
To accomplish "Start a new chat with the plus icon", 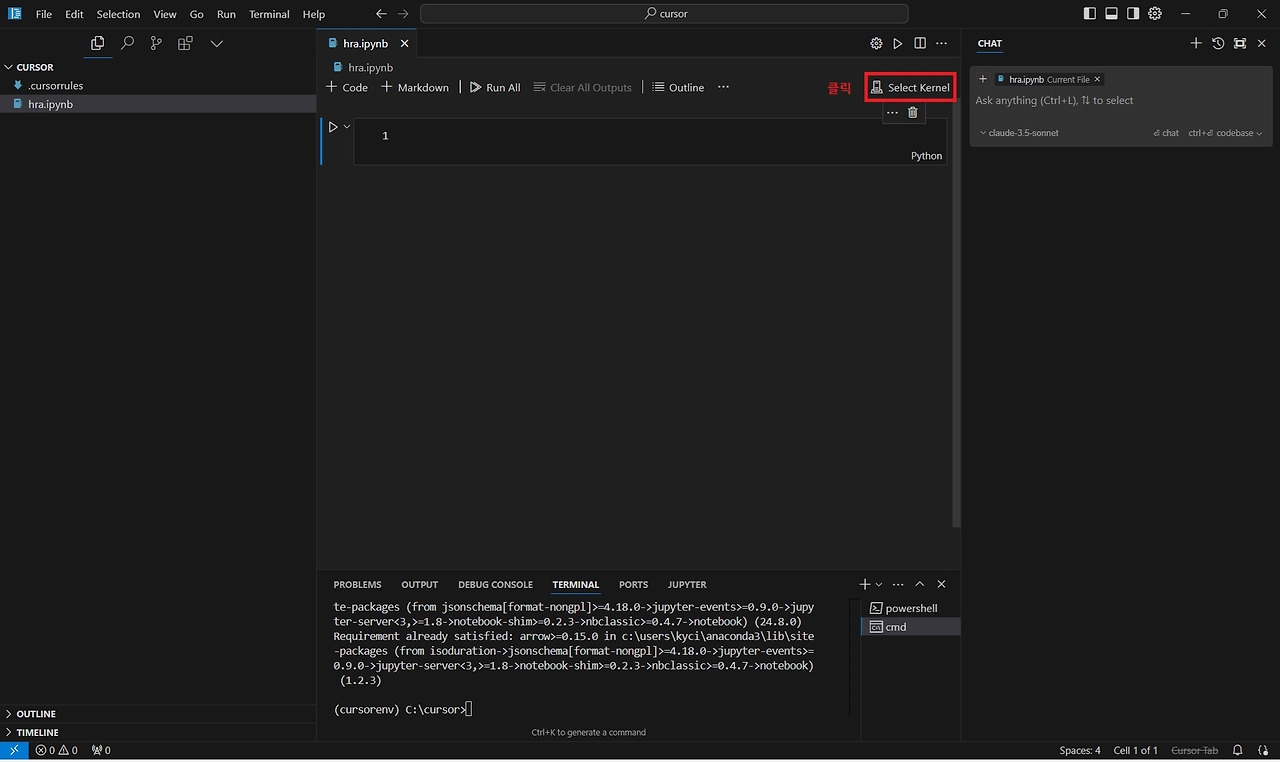I will [1196, 43].
